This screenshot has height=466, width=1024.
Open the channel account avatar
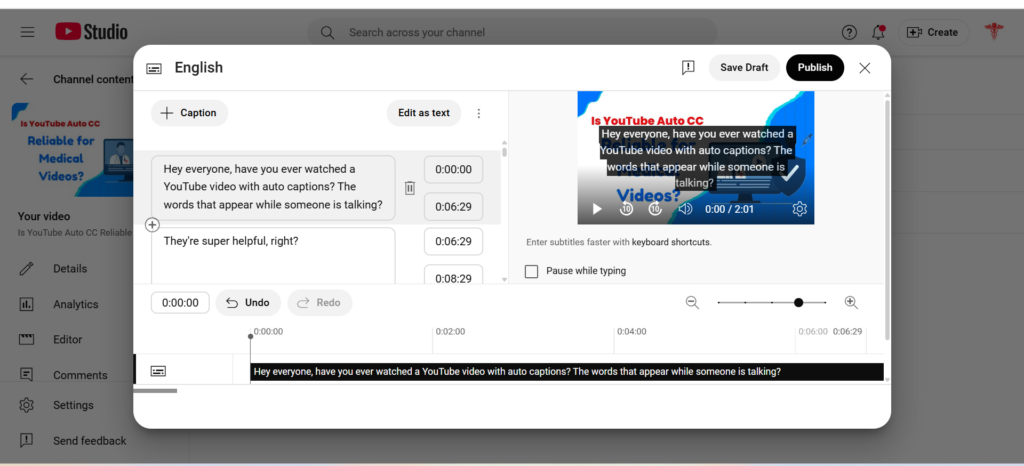[x=993, y=31]
